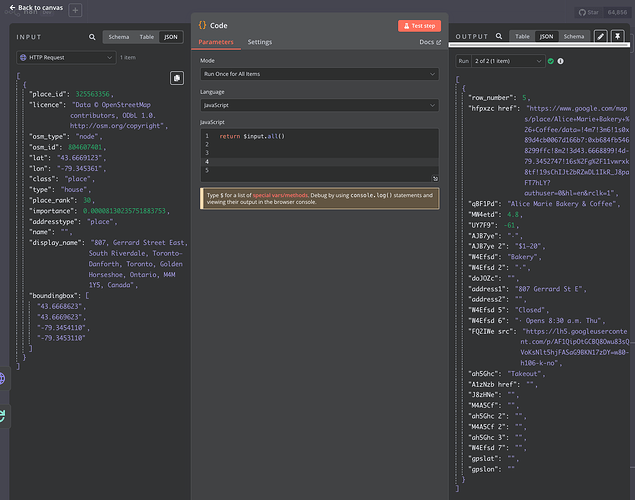Click "$1–20" price value in output
Viewport: 635px width, 500px height.
pyautogui.click(x=528, y=246)
